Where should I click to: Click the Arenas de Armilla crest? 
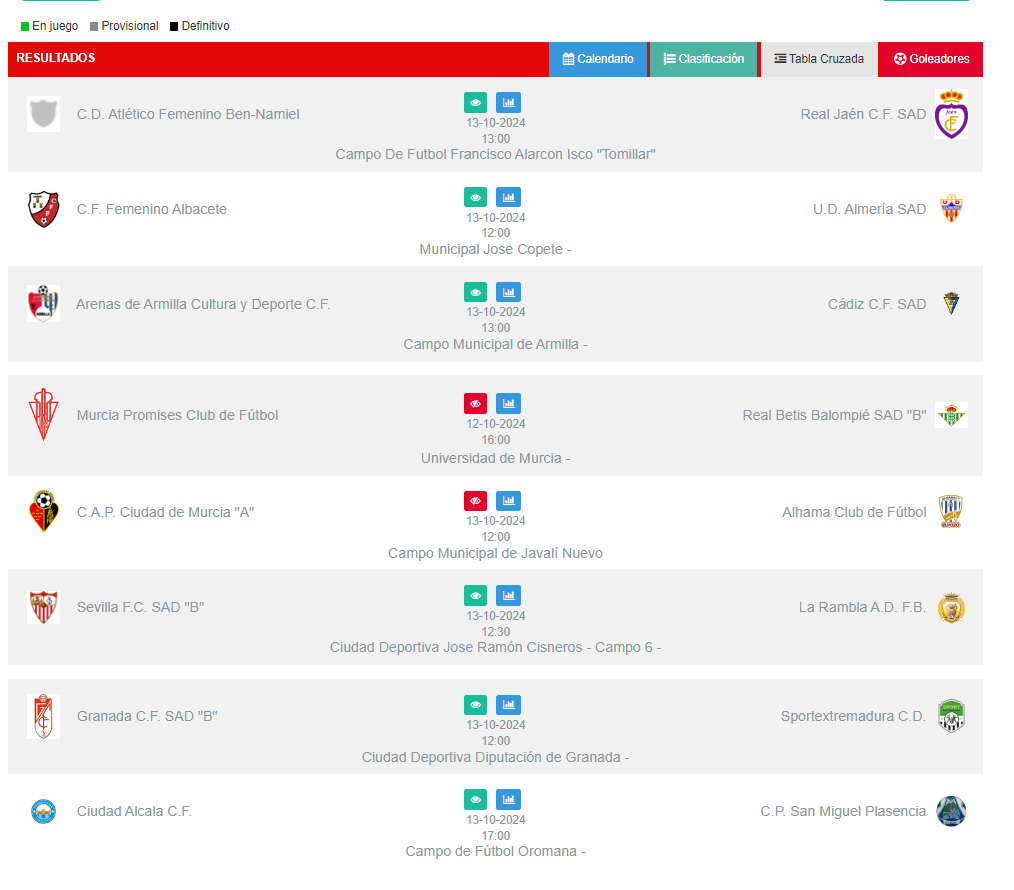pos(43,303)
